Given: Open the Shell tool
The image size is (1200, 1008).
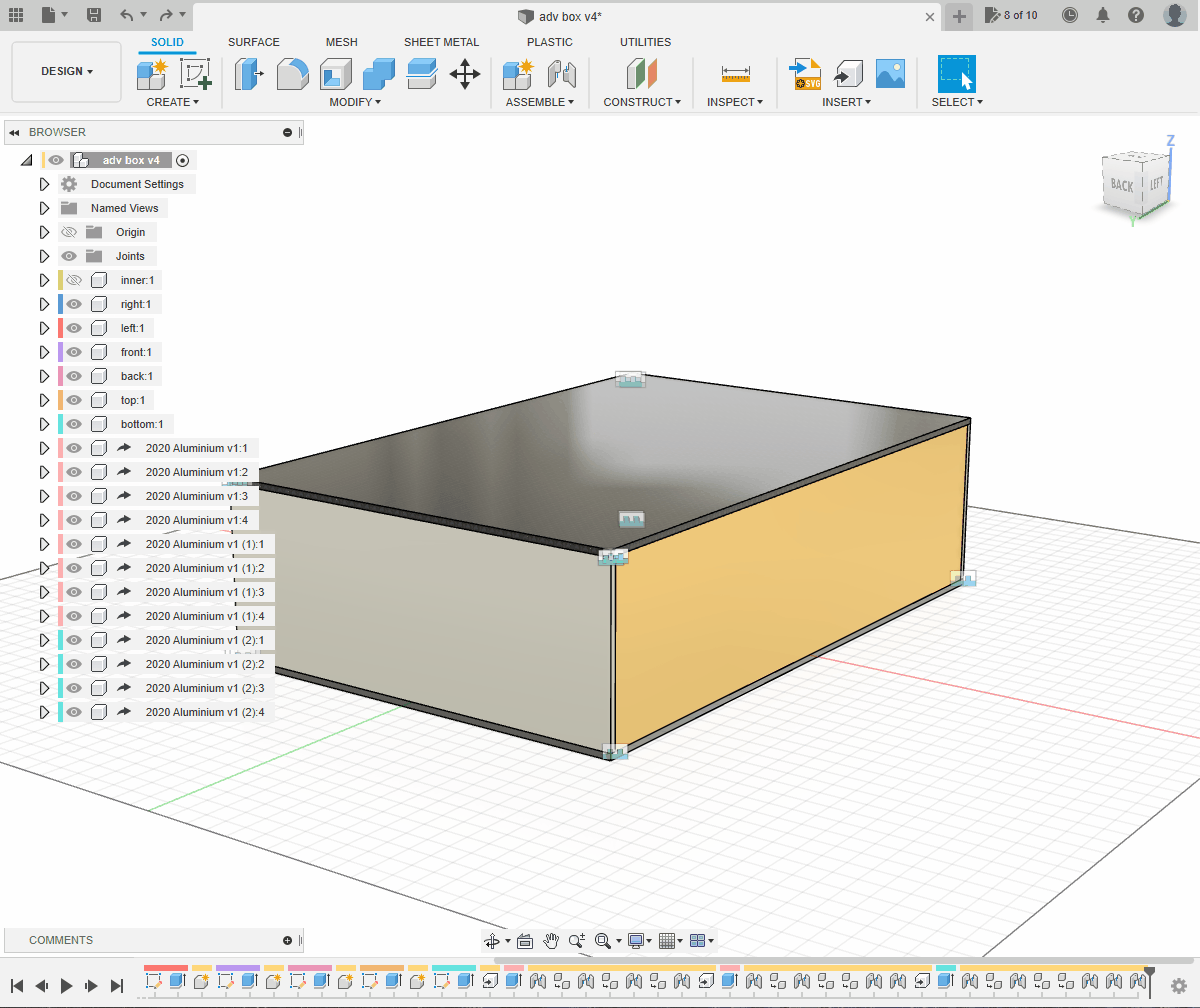Looking at the screenshot, I should (335, 74).
